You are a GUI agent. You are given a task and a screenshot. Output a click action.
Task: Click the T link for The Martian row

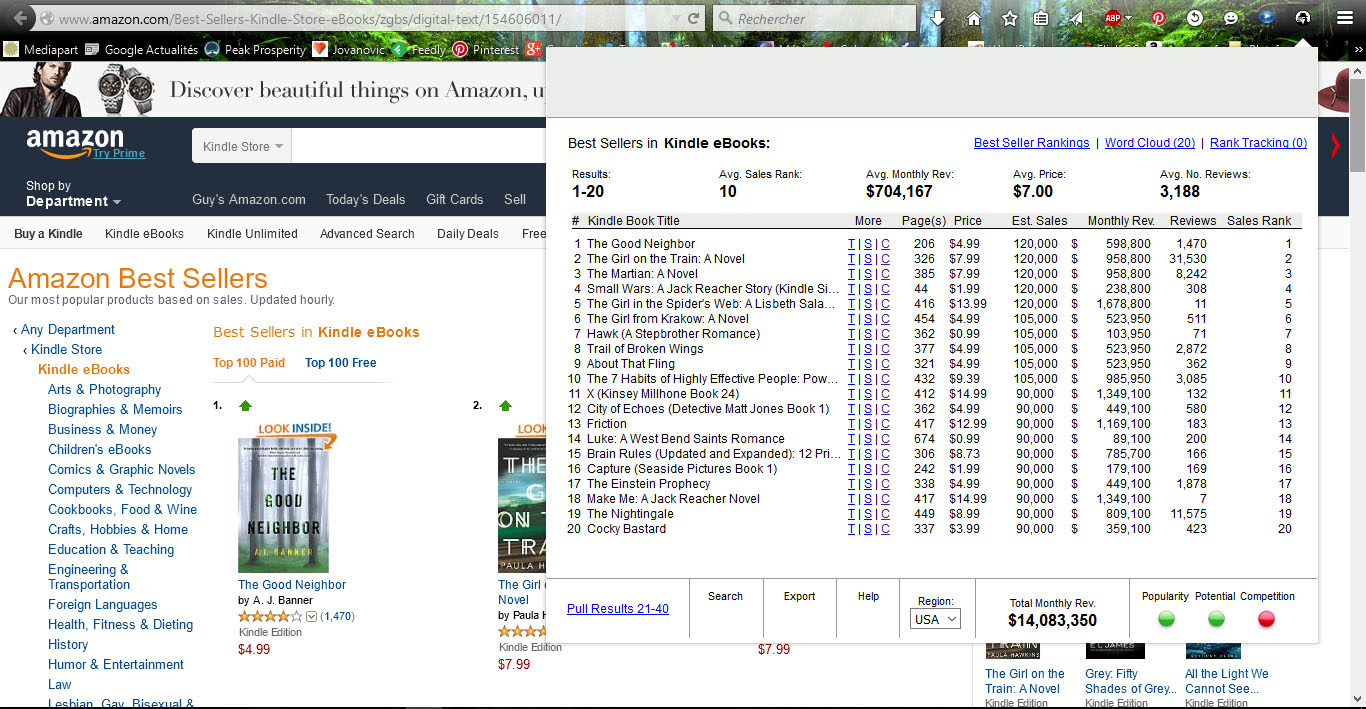tap(851, 274)
